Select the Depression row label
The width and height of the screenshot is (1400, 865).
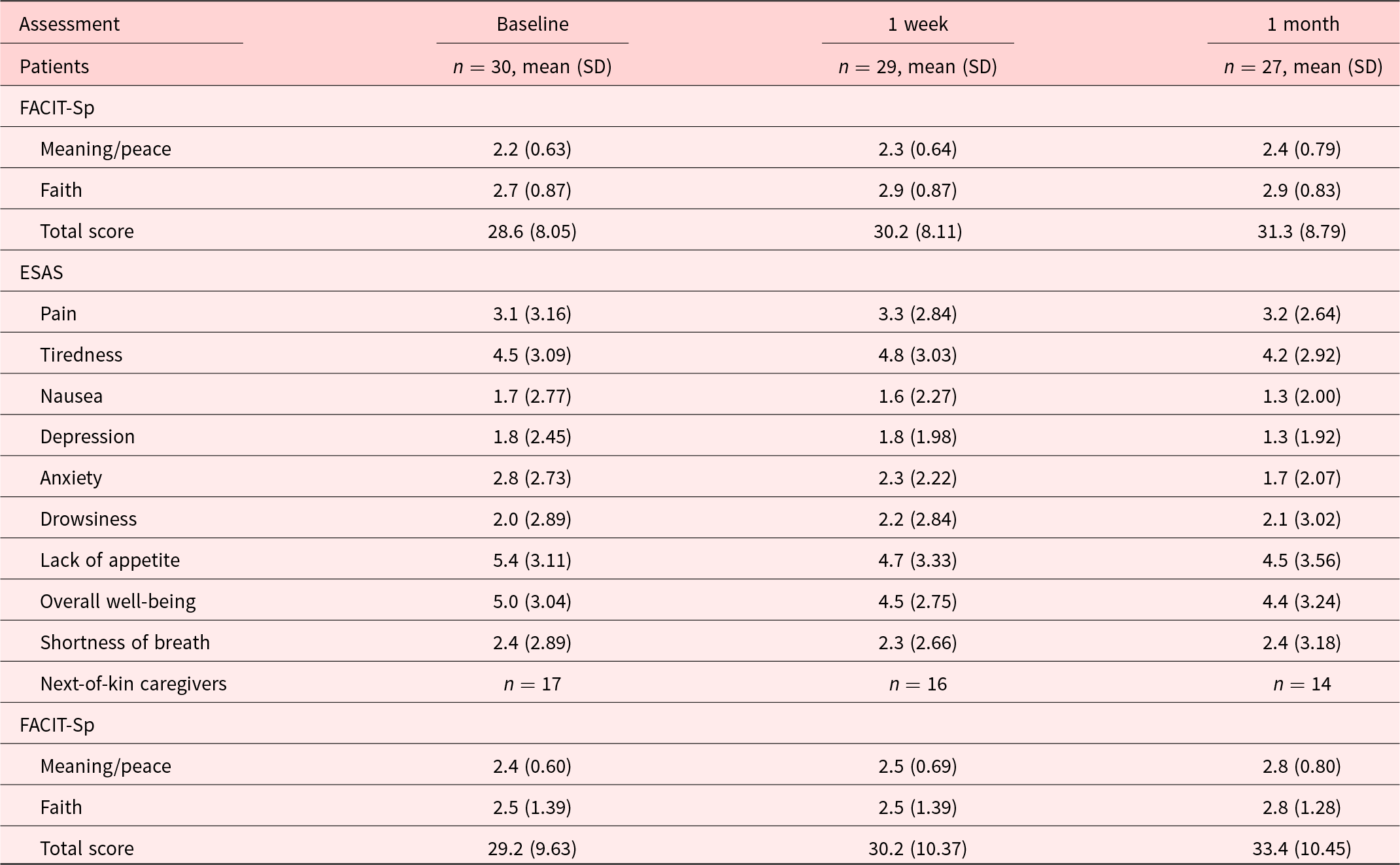pos(87,437)
